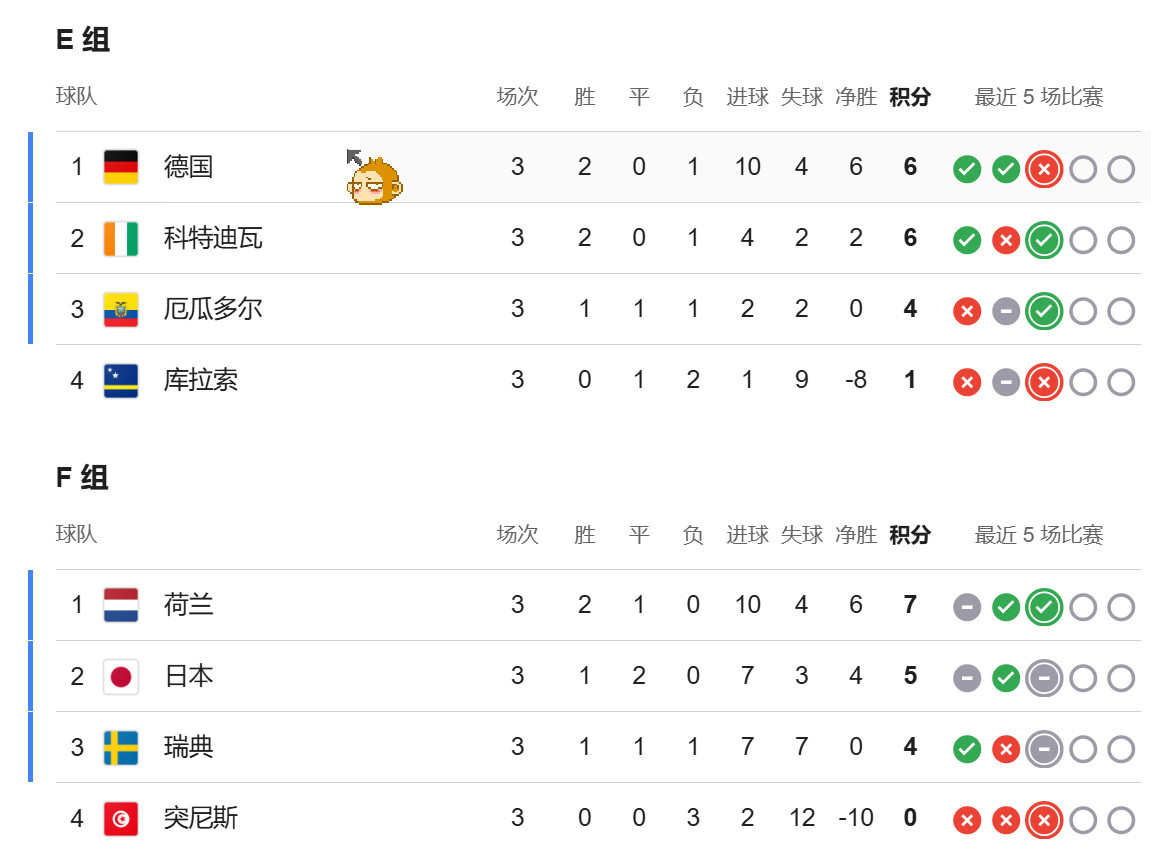Screen dimensions: 1151x863
Task: Click Germany's red-ringed loss icon
Action: (1044, 170)
